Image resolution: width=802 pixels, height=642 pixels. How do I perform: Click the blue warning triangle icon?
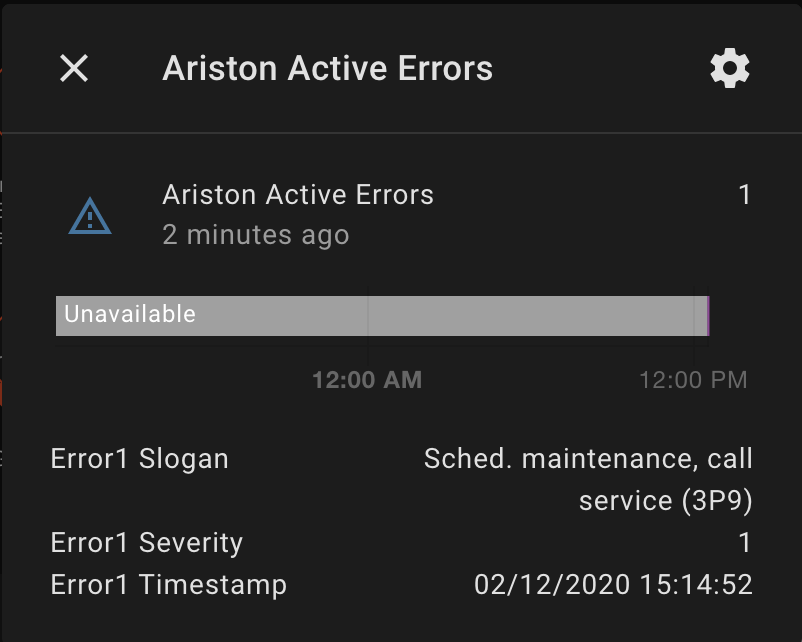coord(90,214)
